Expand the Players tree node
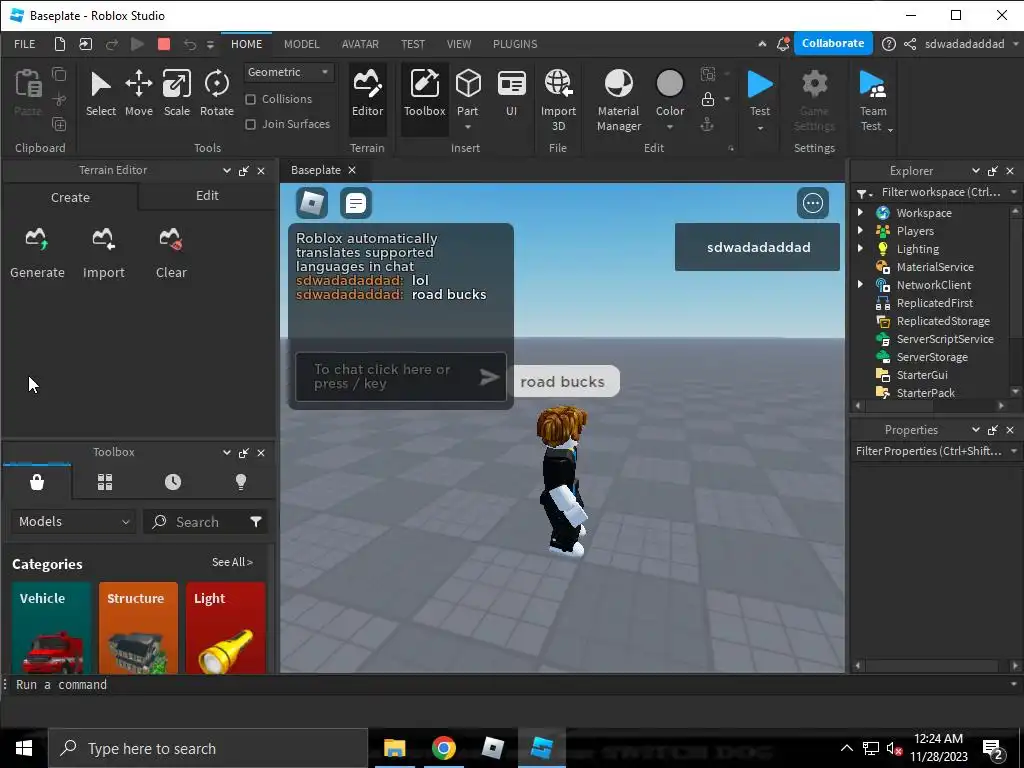Viewport: 1024px width, 768px height. click(860, 231)
